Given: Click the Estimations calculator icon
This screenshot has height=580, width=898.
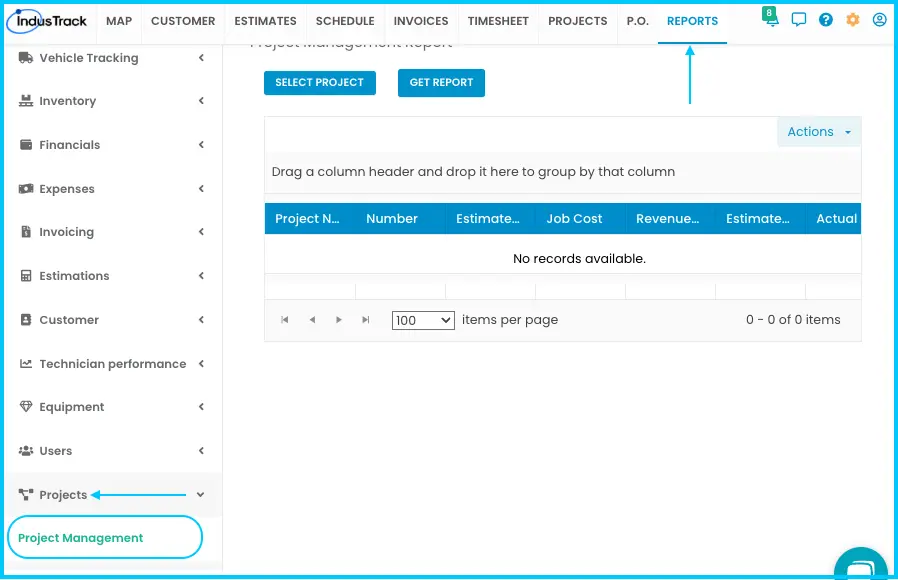Looking at the screenshot, I should click(26, 276).
